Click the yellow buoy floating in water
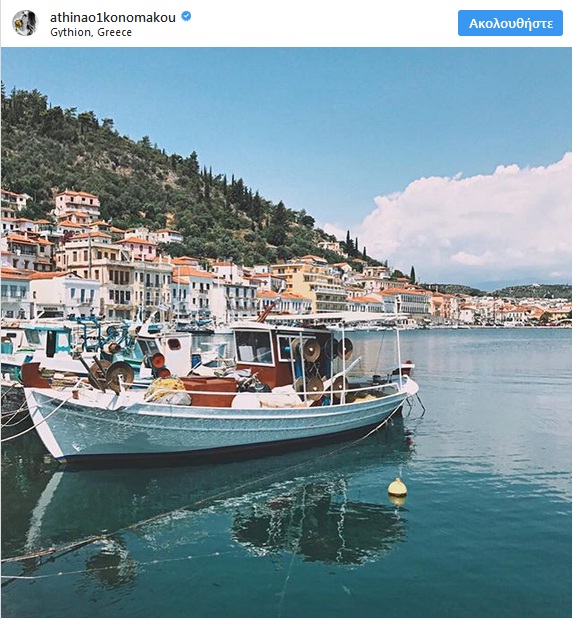The height and width of the screenshot is (619, 573). click(x=397, y=488)
